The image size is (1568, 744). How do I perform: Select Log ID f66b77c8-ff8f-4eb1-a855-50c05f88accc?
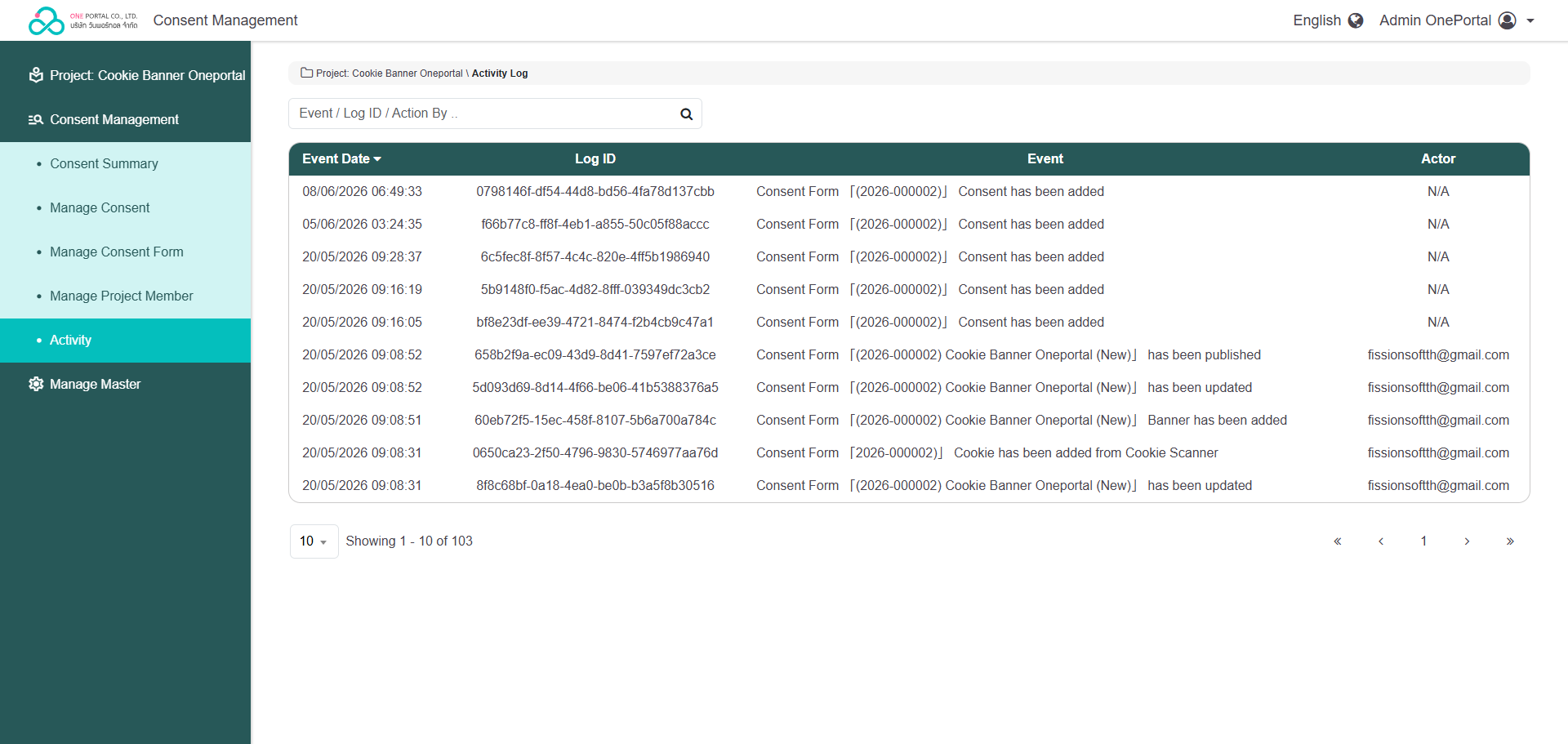tap(595, 225)
